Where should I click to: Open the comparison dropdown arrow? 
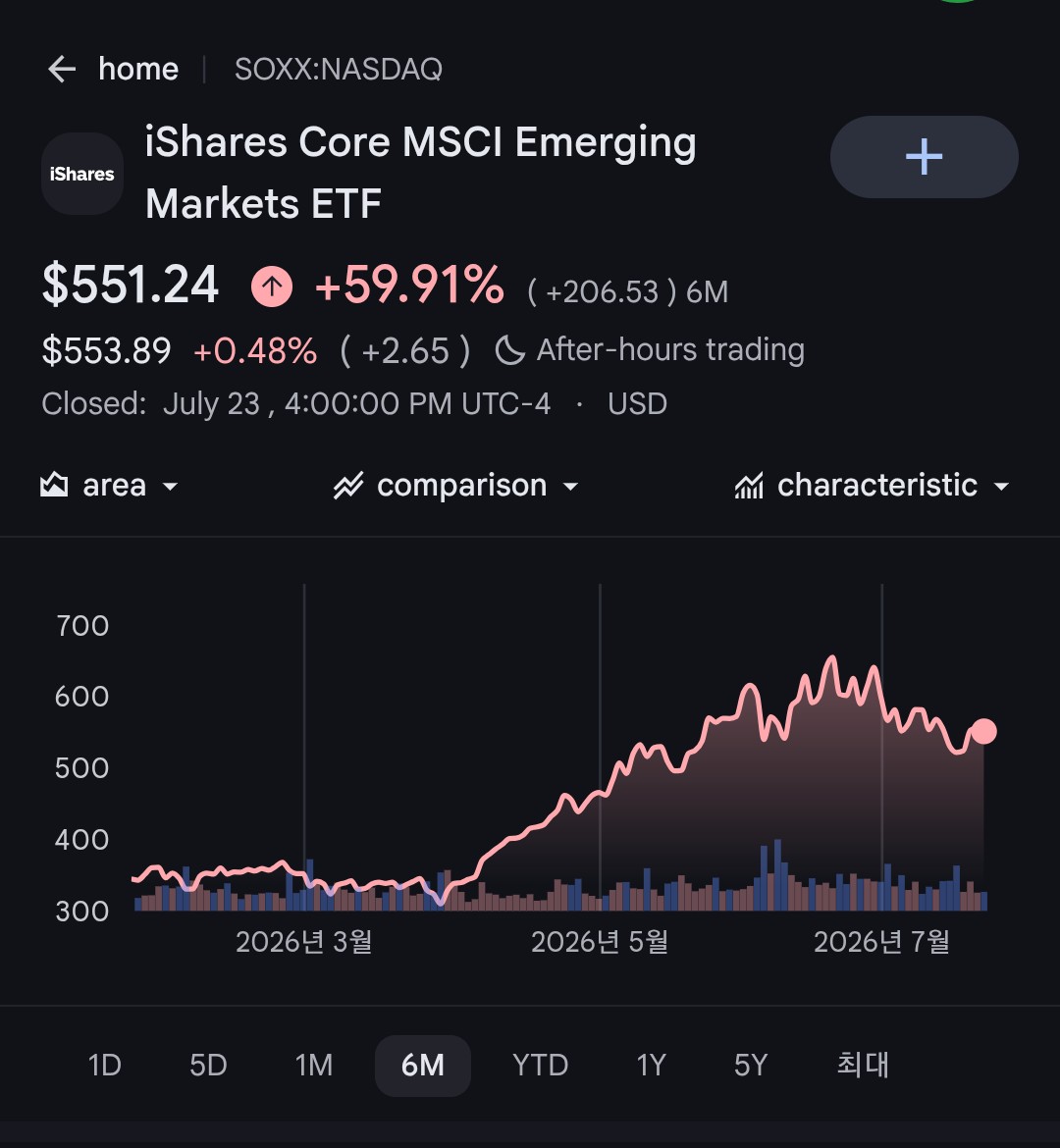[570, 486]
